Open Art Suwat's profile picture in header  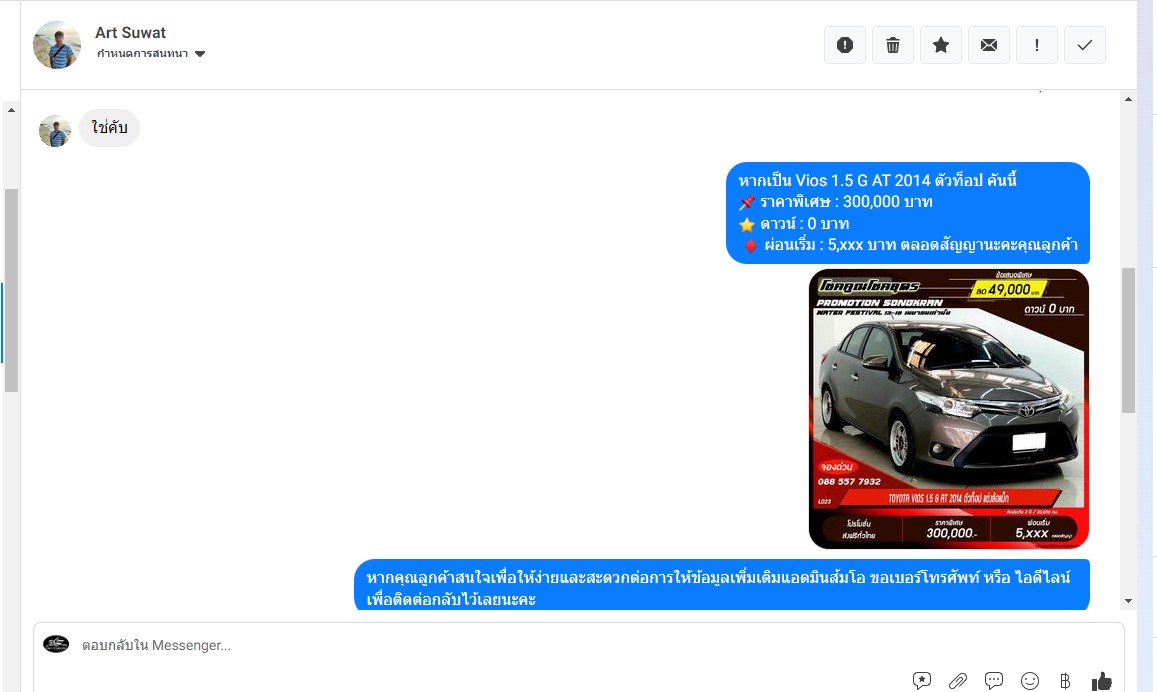click(x=57, y=45)
